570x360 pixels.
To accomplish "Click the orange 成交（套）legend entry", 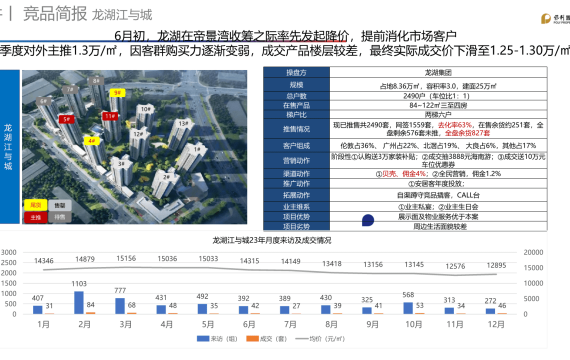I will pos(266,339).
